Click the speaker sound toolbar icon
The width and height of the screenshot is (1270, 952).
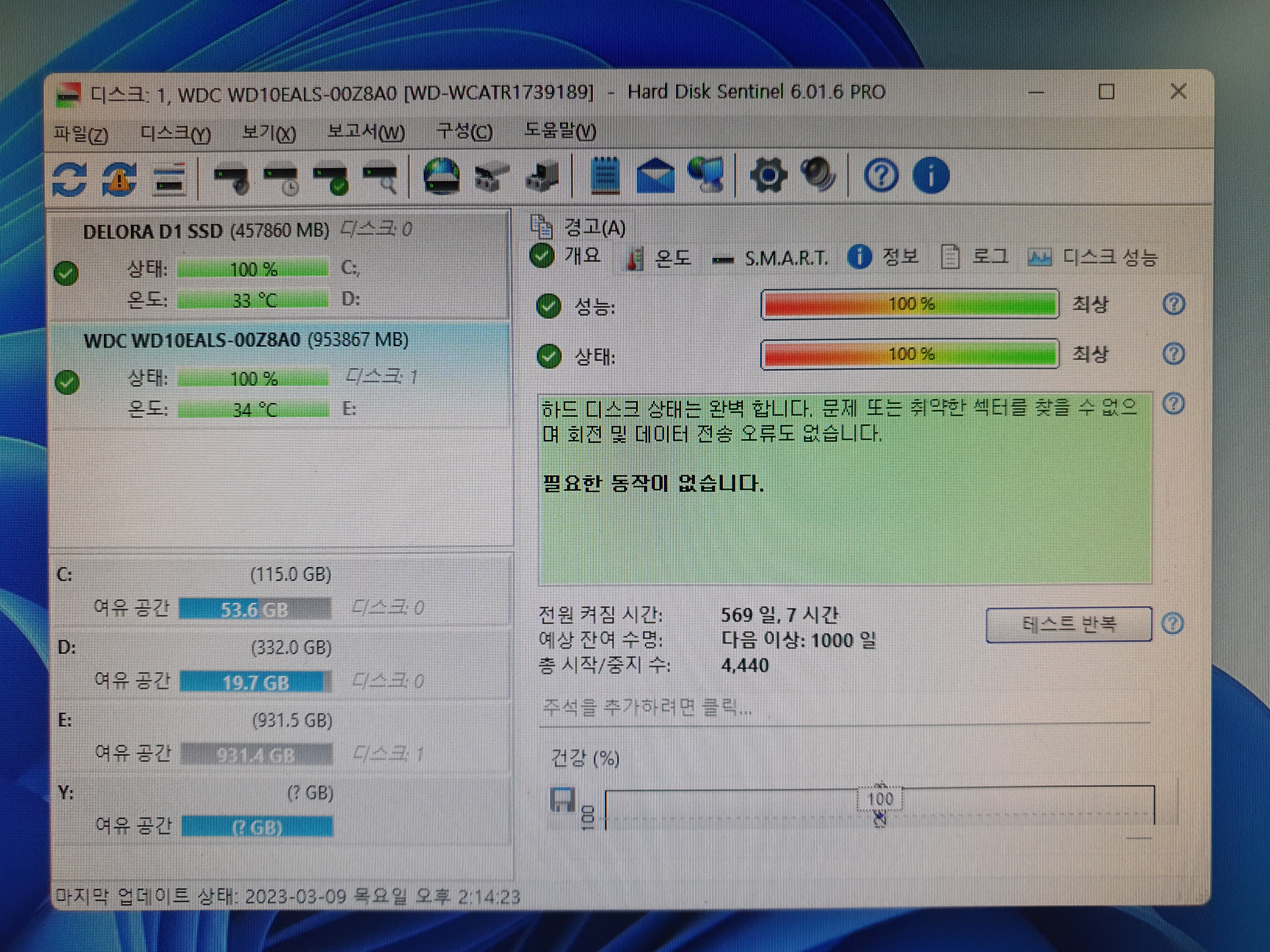coord(818,174)
